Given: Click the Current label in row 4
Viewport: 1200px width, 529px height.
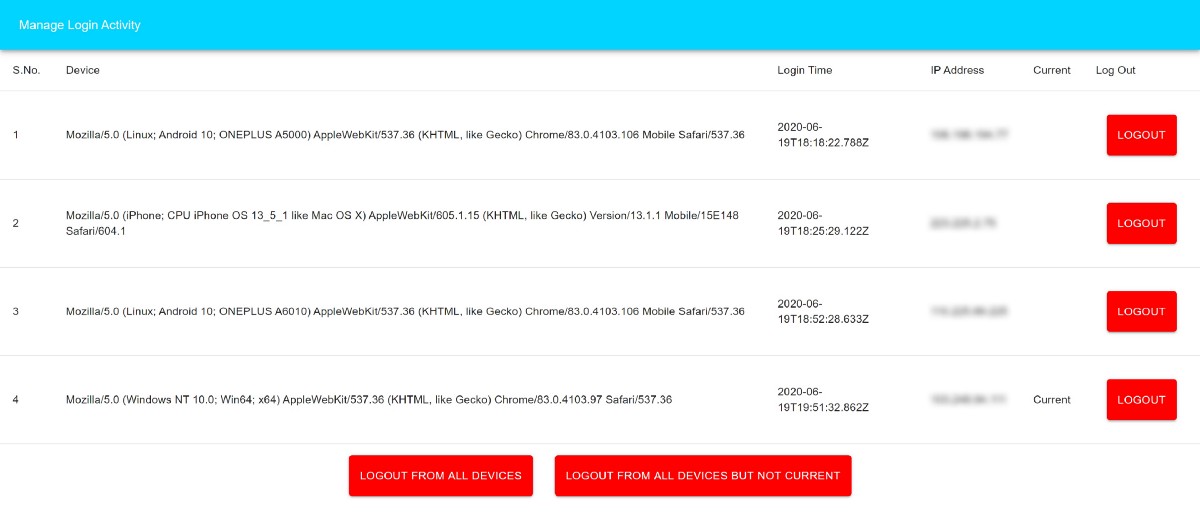Looking at the screenshot, I should (x=1051, y=399).
